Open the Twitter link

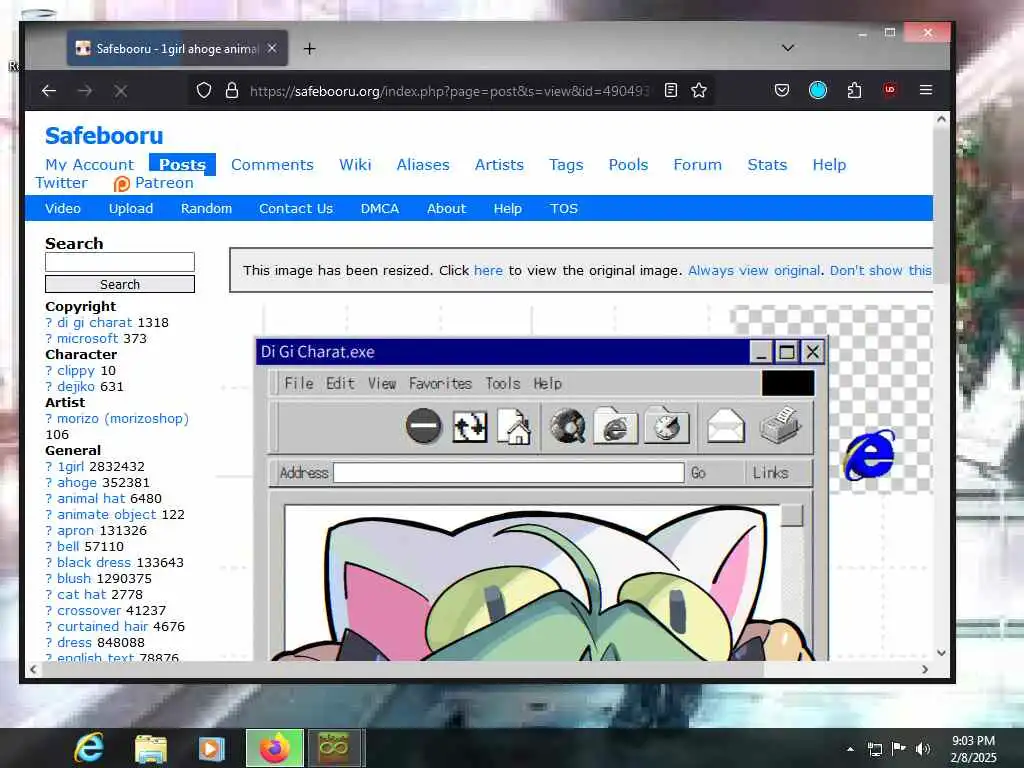61,183
